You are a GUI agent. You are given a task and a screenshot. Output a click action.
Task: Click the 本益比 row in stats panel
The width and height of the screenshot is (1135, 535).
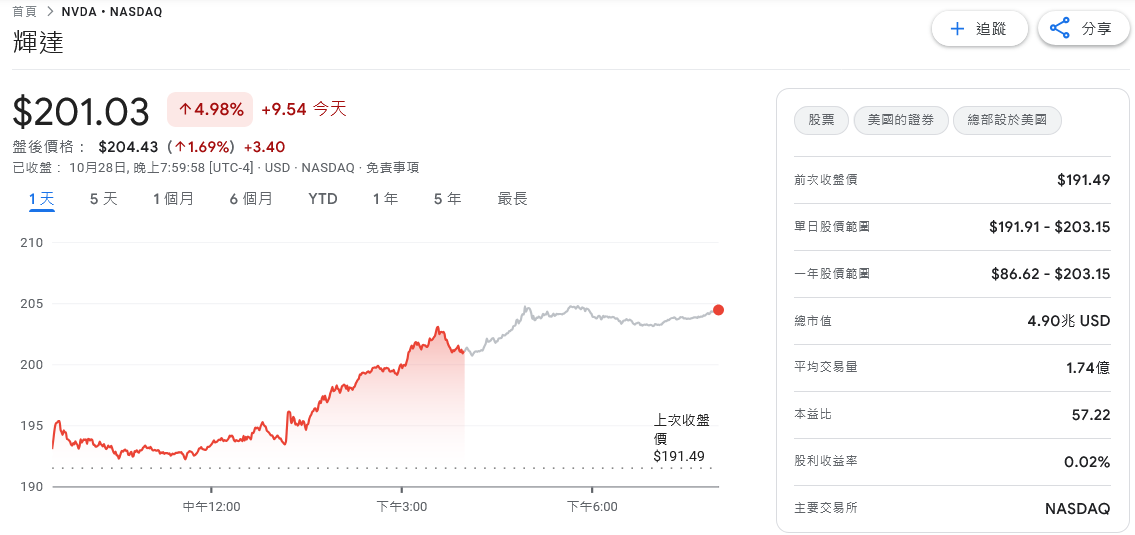[x=951, y=414]
